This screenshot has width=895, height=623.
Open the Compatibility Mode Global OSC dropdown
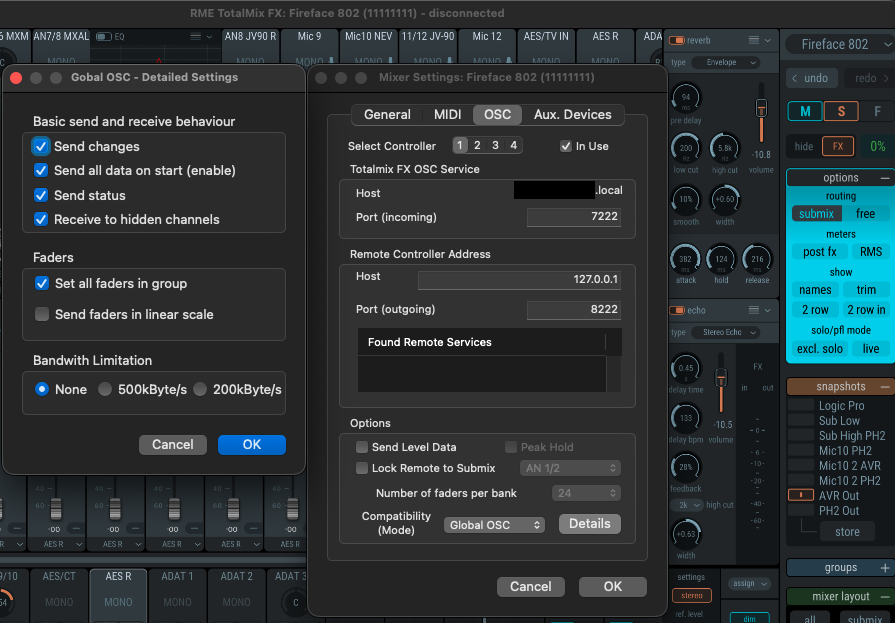coord(494,525)
